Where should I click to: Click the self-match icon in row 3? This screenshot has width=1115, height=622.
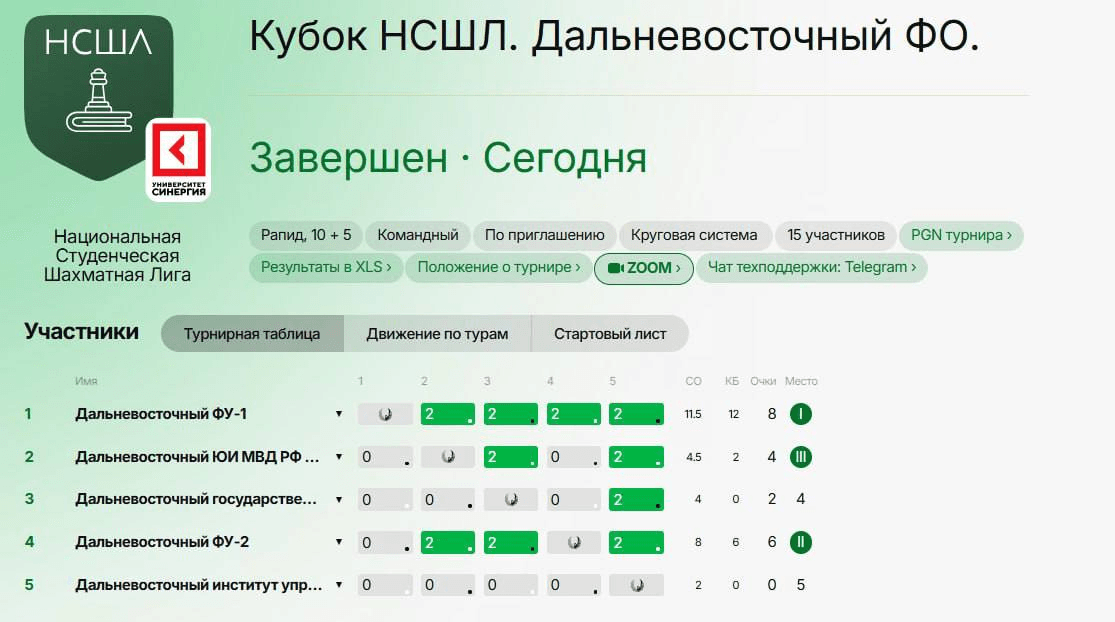tap(511, 500)
